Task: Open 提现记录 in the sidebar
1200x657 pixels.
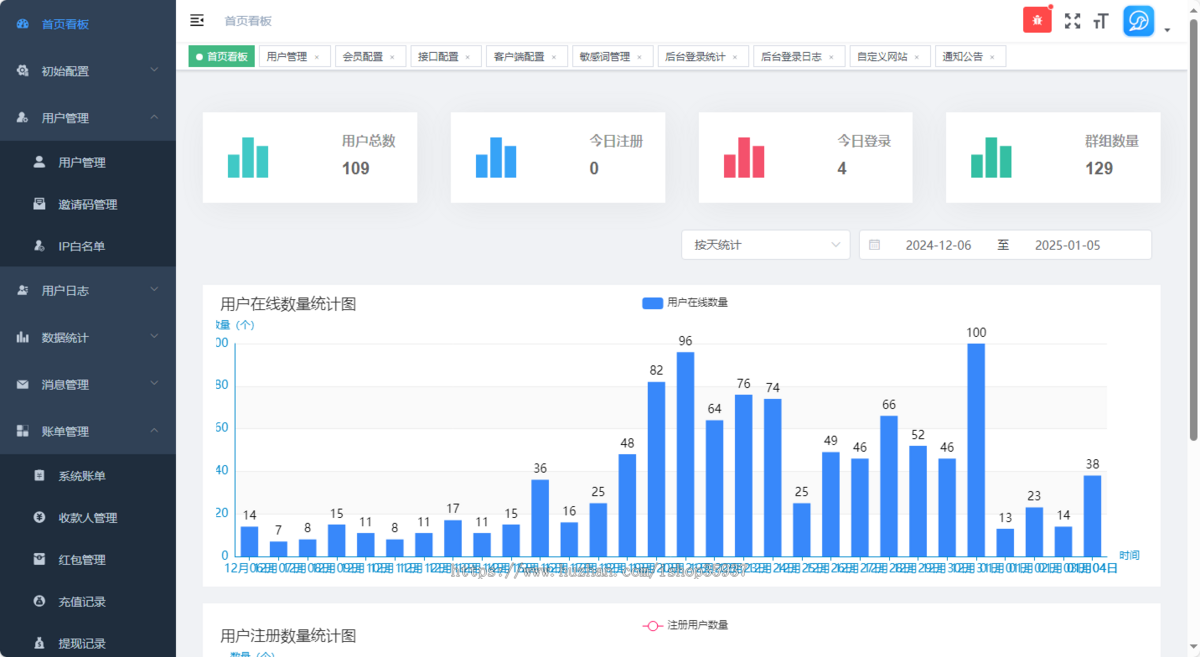Action: [88, 644]
